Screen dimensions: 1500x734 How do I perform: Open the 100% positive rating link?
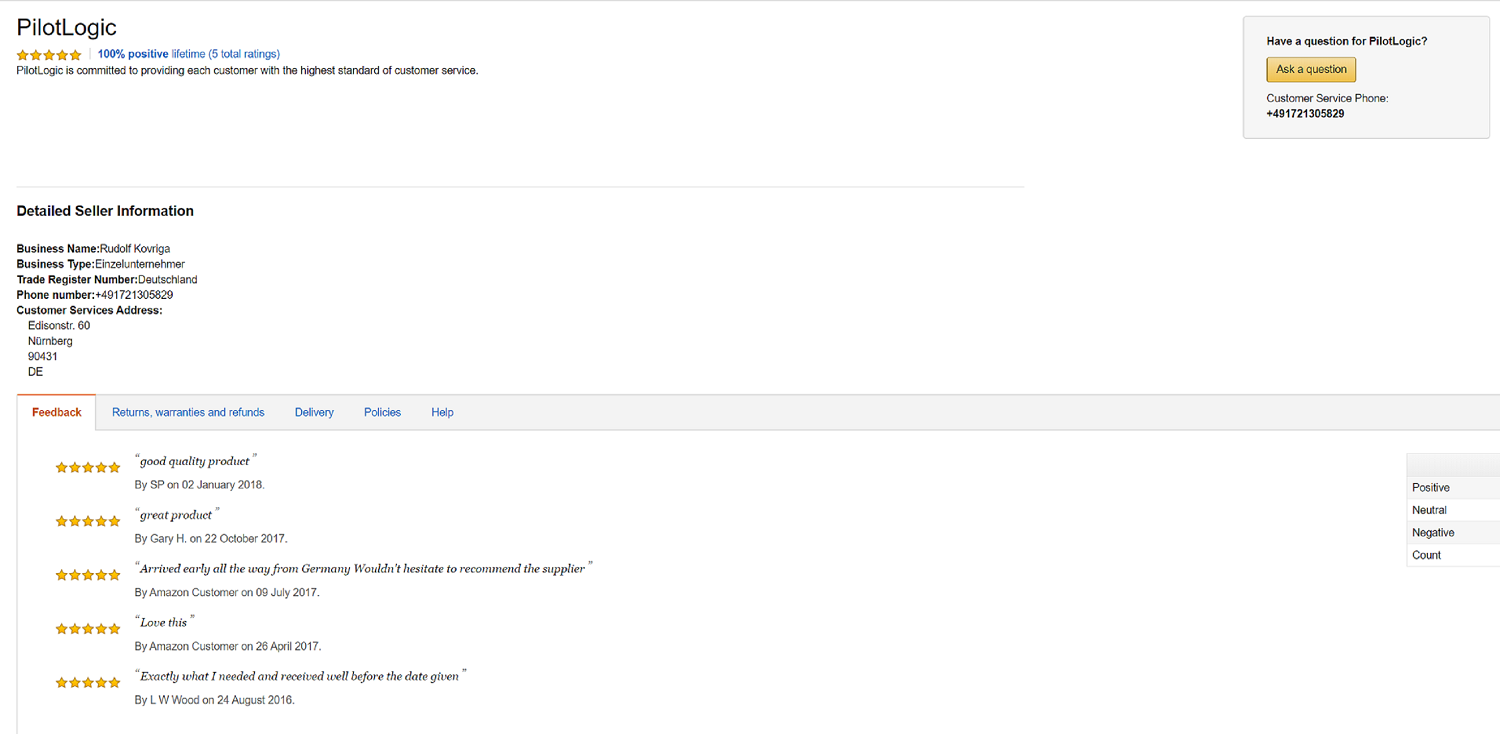click(133, 54)
